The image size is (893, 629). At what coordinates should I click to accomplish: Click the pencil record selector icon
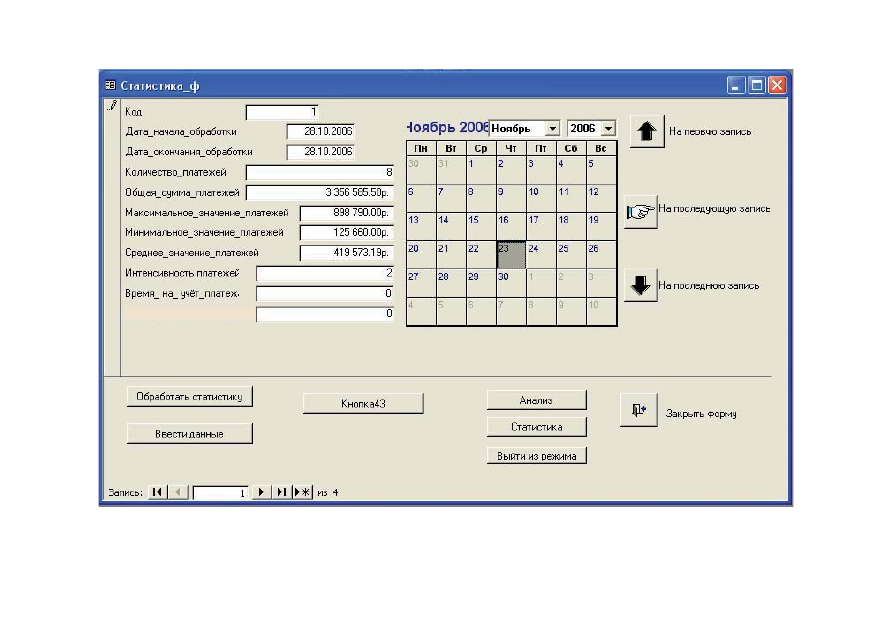click(x=112, y=105)
